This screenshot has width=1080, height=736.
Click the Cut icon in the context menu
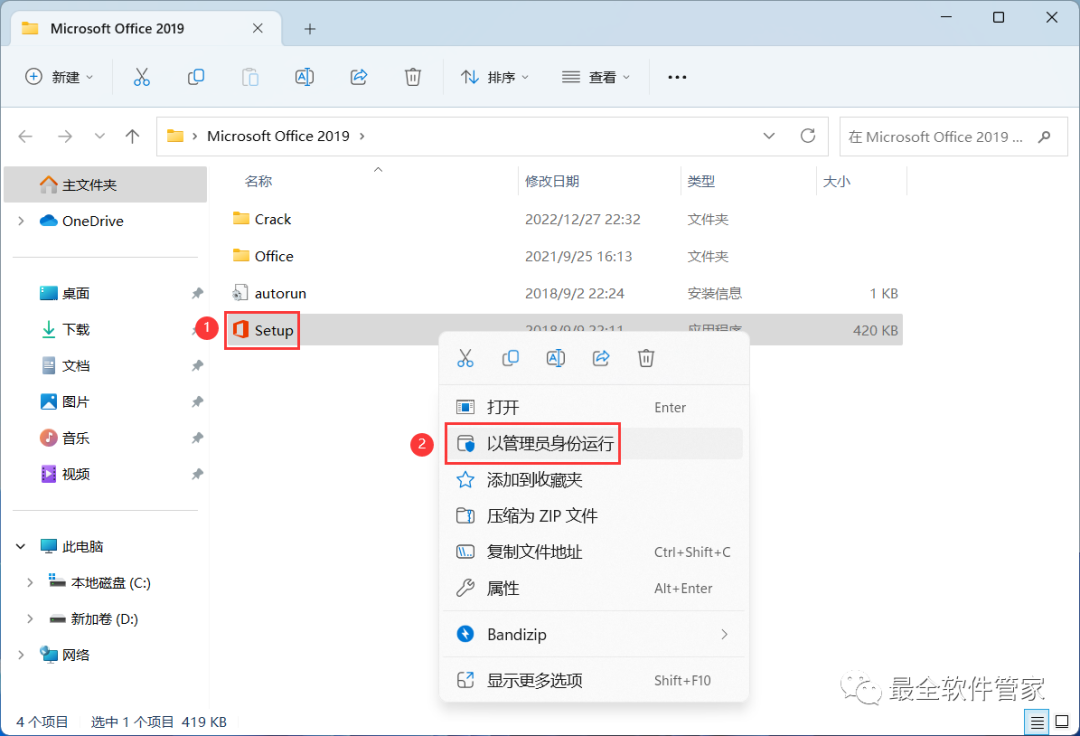coord(466,358)
